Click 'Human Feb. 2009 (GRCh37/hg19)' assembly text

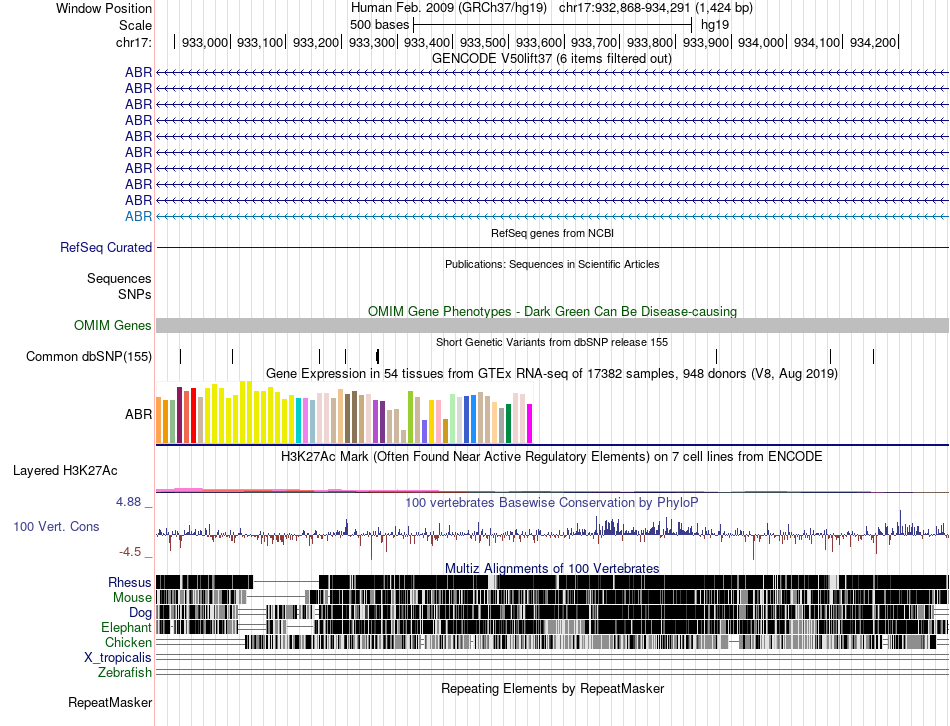coord(448,8)
